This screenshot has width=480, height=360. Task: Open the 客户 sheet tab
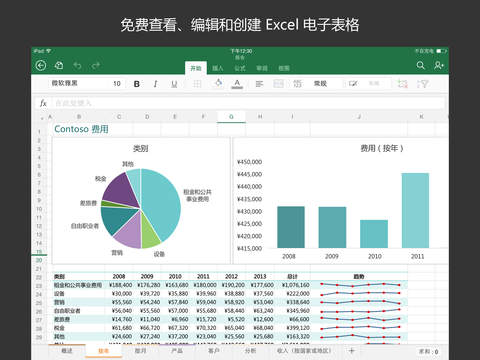coord(214,351)
